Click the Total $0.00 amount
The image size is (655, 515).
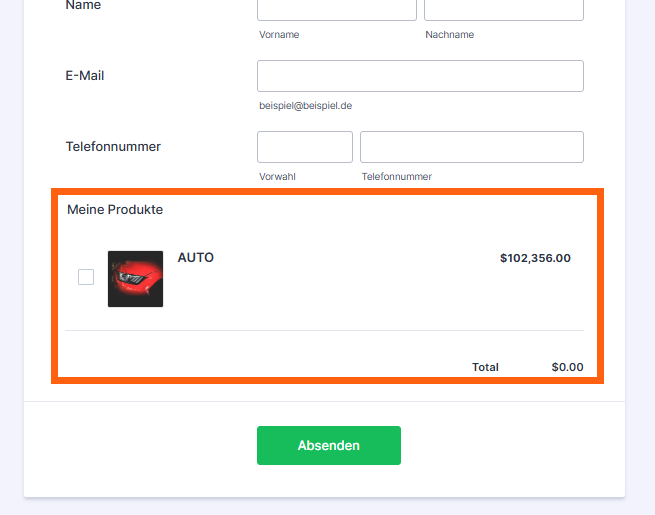[x=567, y=367]
